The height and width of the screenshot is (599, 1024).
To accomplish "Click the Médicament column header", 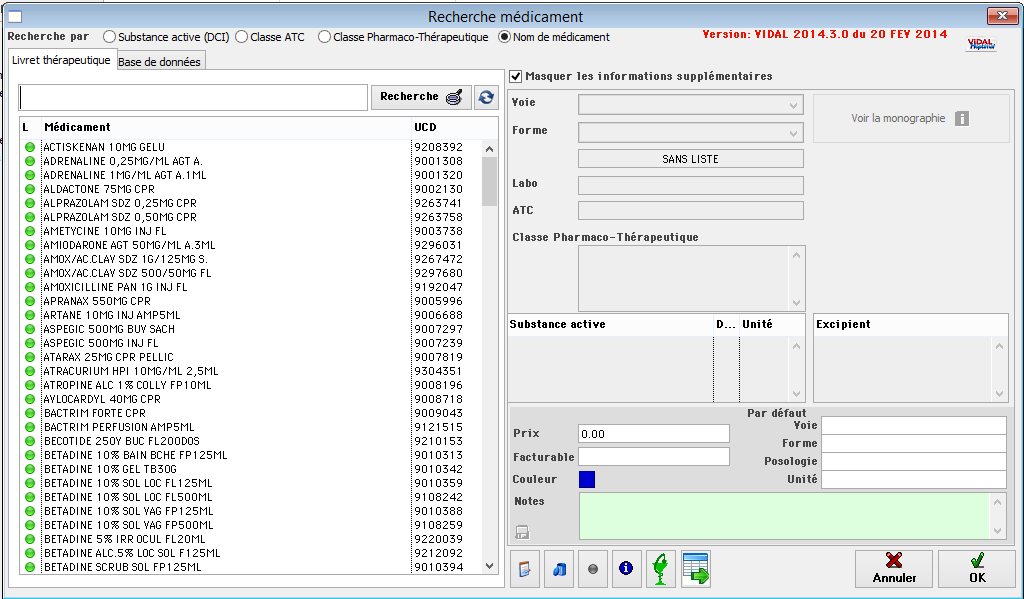I will coord(227,127).
